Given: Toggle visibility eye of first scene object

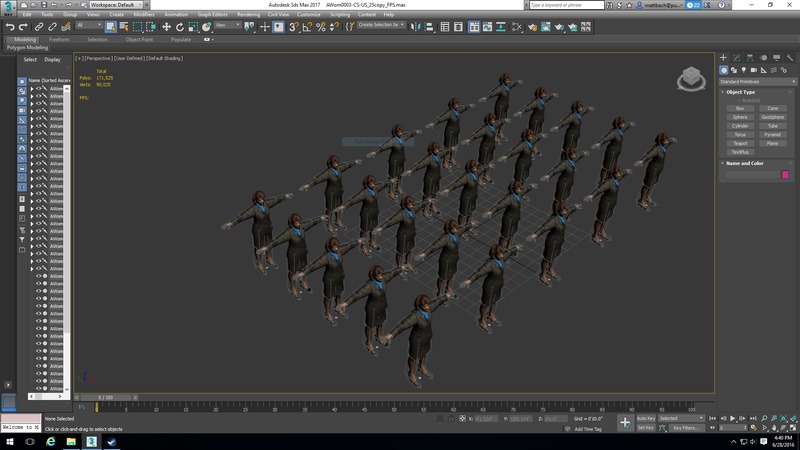Looking at the screenshot, I should click(38, 88).
